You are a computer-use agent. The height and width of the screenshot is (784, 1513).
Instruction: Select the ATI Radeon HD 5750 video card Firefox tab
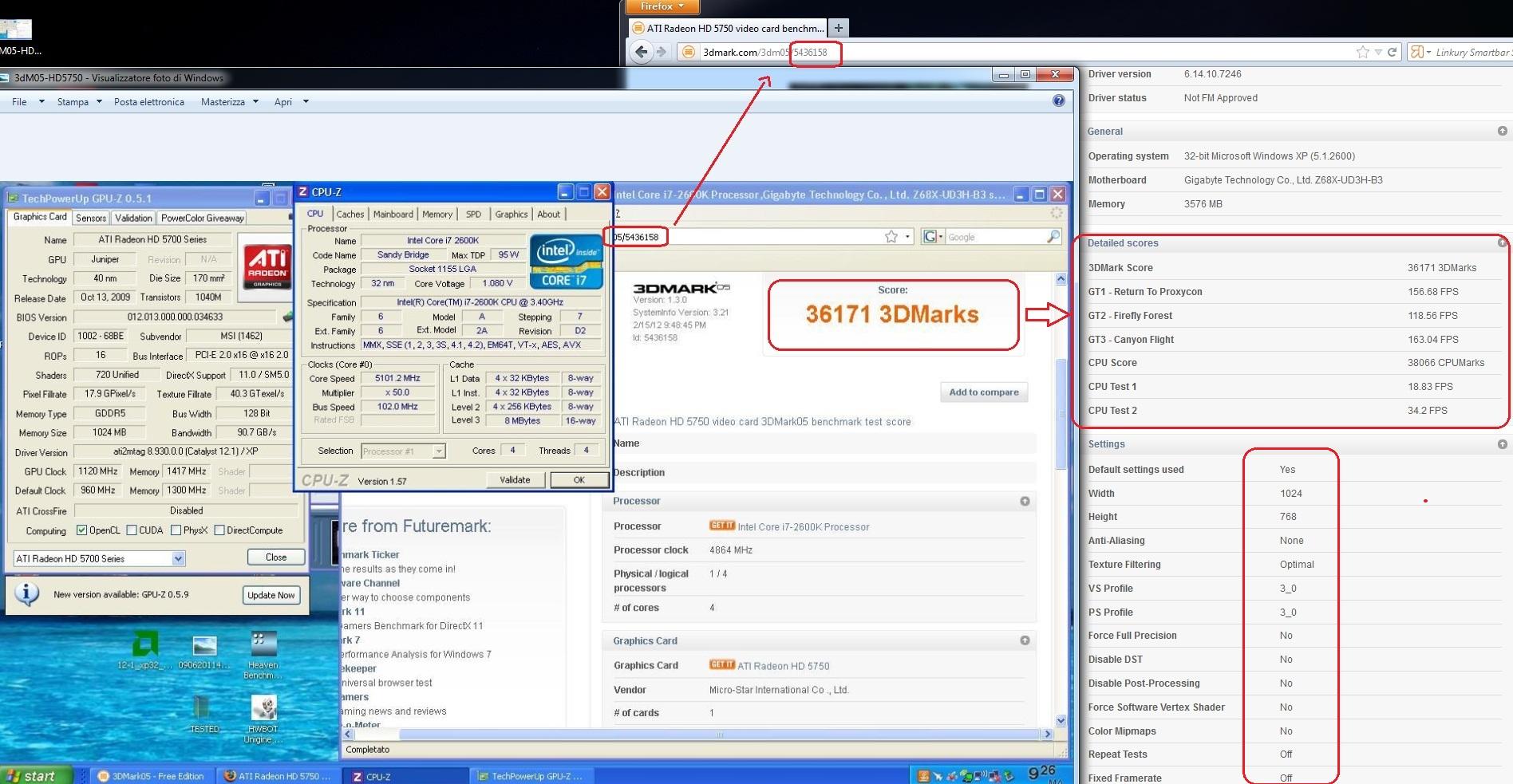click(x=728, y=28)
